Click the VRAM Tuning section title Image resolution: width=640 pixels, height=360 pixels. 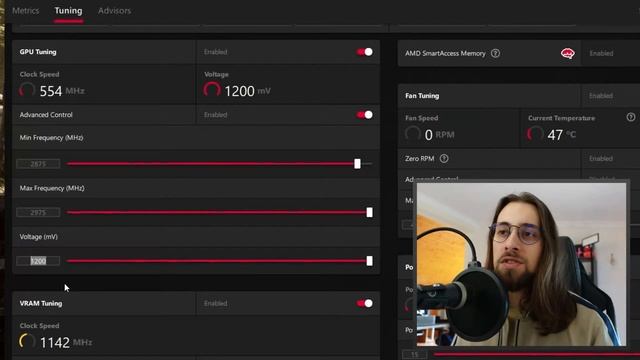[41, 303]
